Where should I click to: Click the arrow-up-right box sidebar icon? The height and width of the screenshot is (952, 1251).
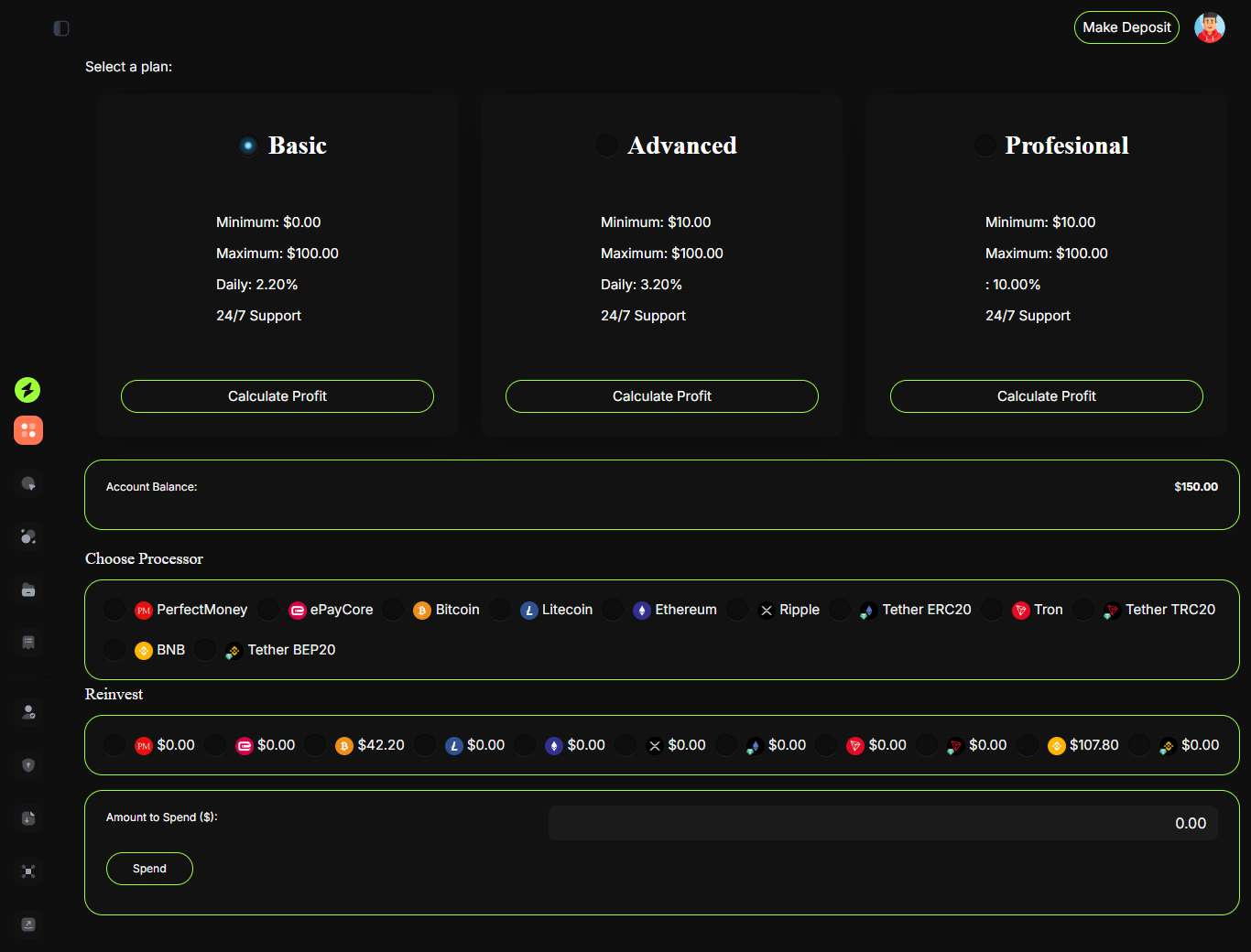point(28,925)
